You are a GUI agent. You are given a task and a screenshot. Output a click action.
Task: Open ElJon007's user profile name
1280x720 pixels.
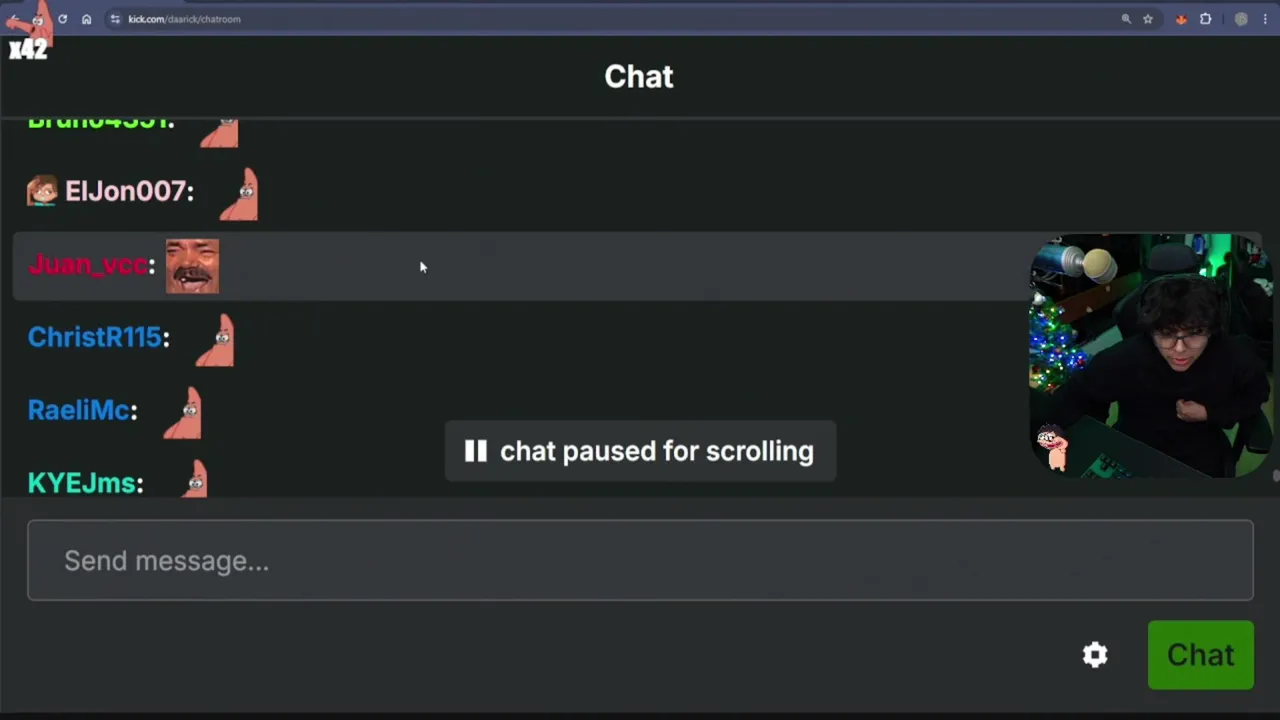(126, 191)
